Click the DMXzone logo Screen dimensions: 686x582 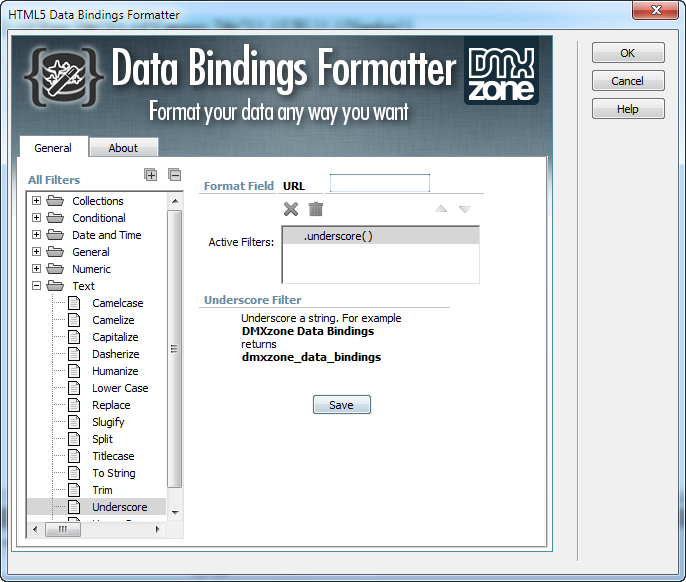click(x=501, y=72)
